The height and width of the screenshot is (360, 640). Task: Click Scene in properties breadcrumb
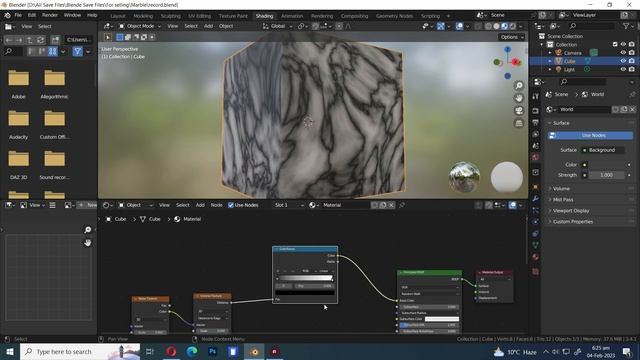click(x=561, y=94)
